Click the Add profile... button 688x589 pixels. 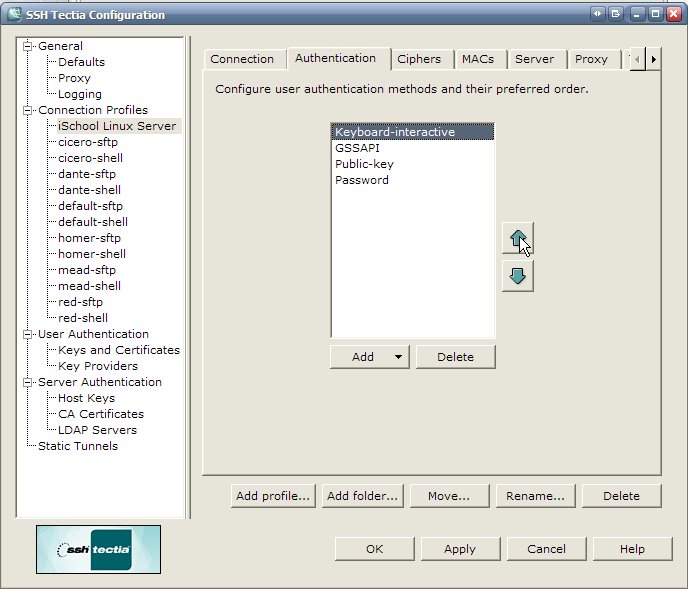[x=273, y=496]
